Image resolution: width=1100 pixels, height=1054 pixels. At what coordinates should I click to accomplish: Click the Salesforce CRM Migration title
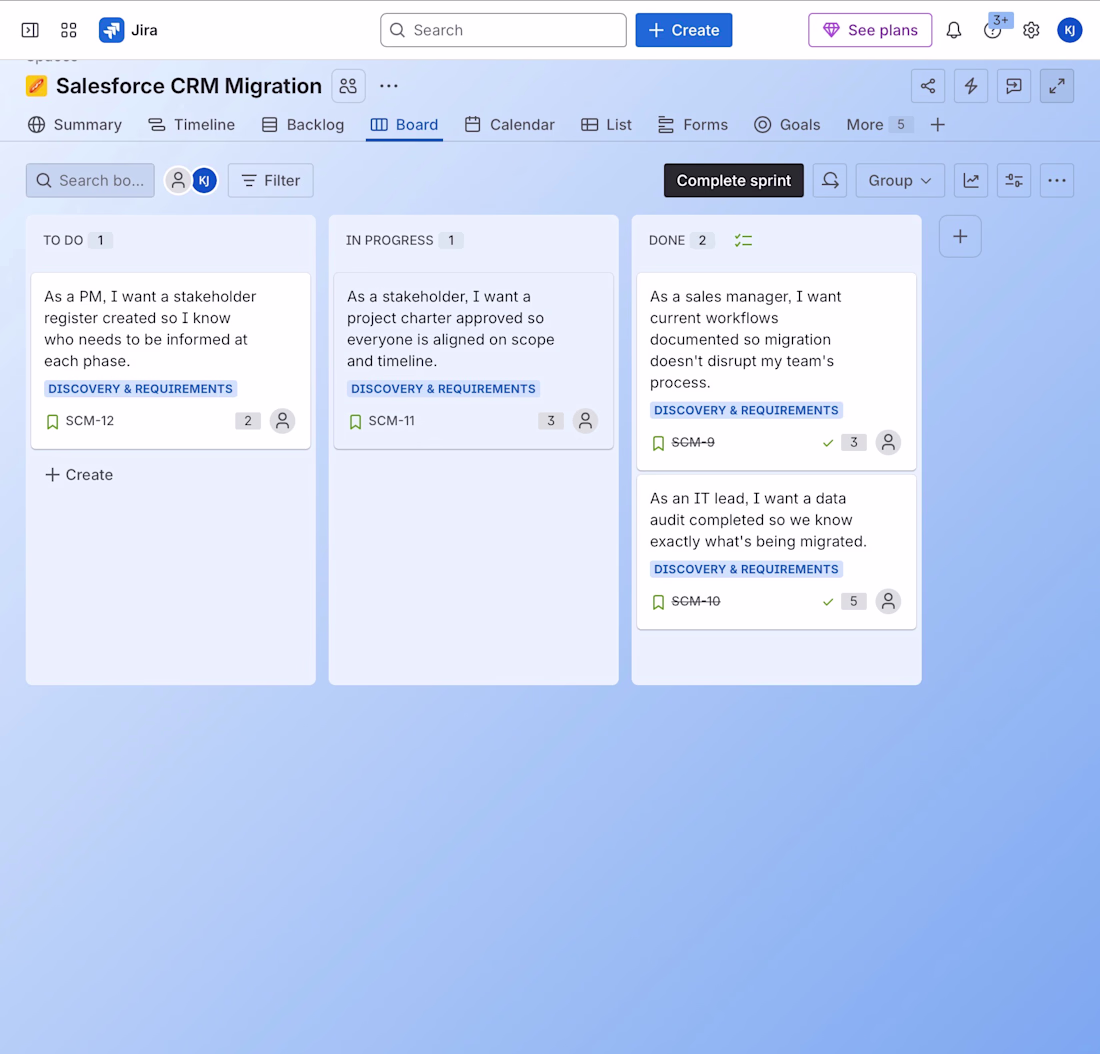click(189, 86)
